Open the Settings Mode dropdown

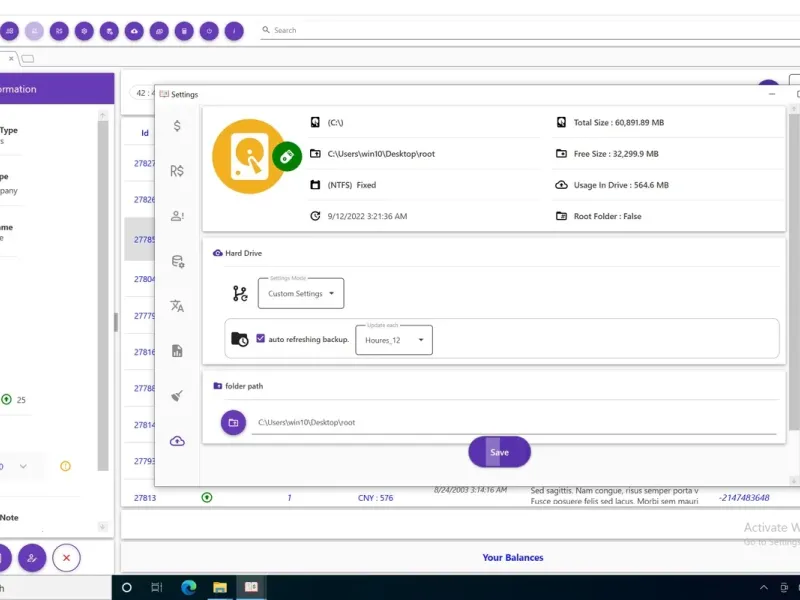(x=301, y=293)
